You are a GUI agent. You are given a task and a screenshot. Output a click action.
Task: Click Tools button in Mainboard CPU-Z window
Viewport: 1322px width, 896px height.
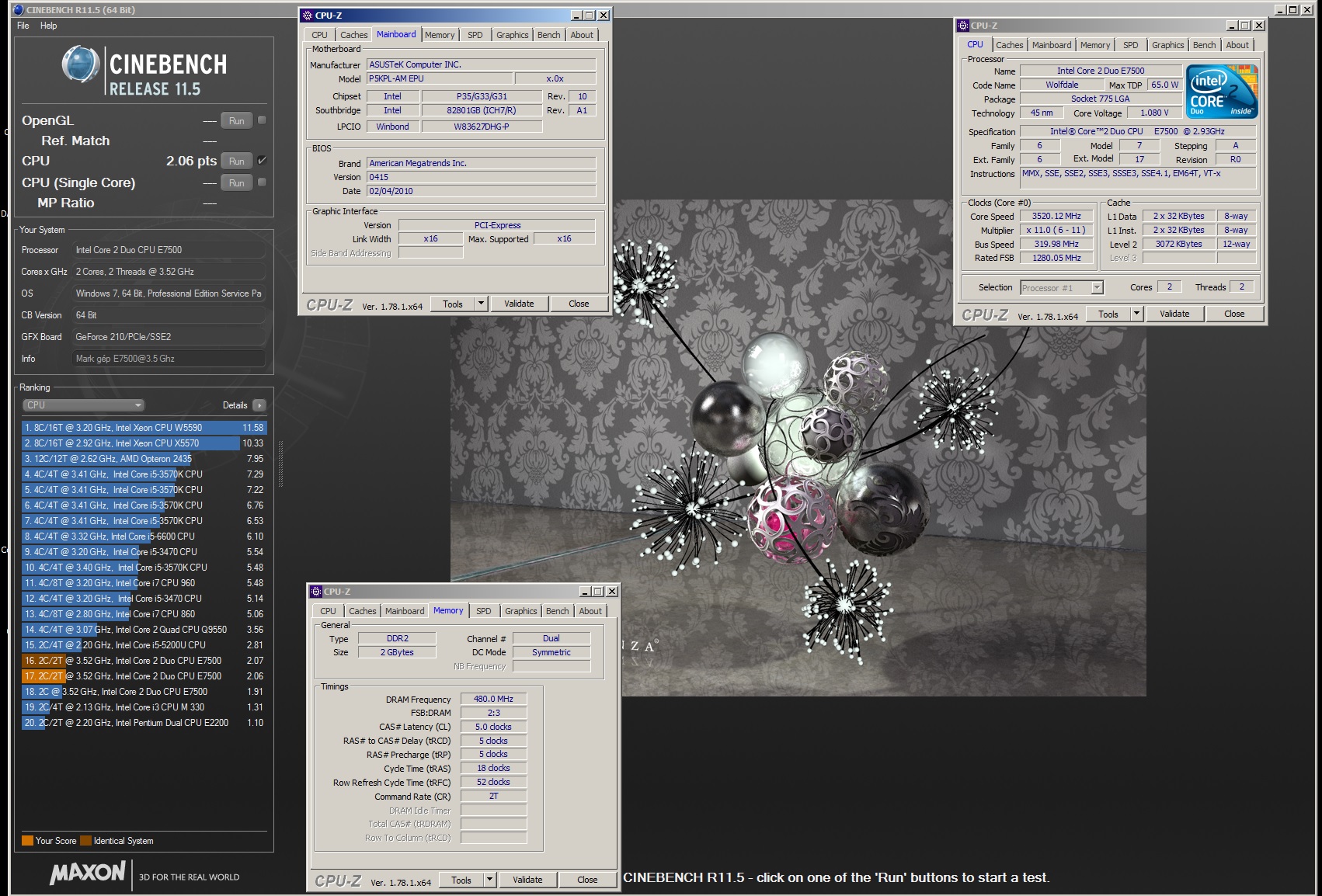pos(453,304)
